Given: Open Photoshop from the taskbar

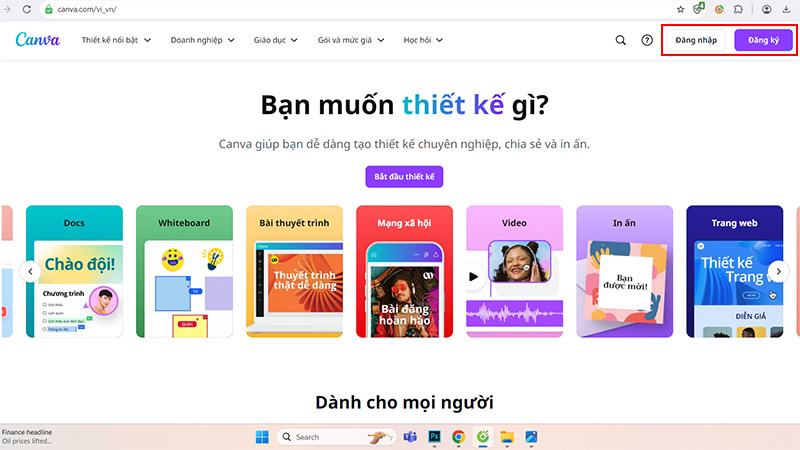Looking at the screenshot, I should click(434, 437).
